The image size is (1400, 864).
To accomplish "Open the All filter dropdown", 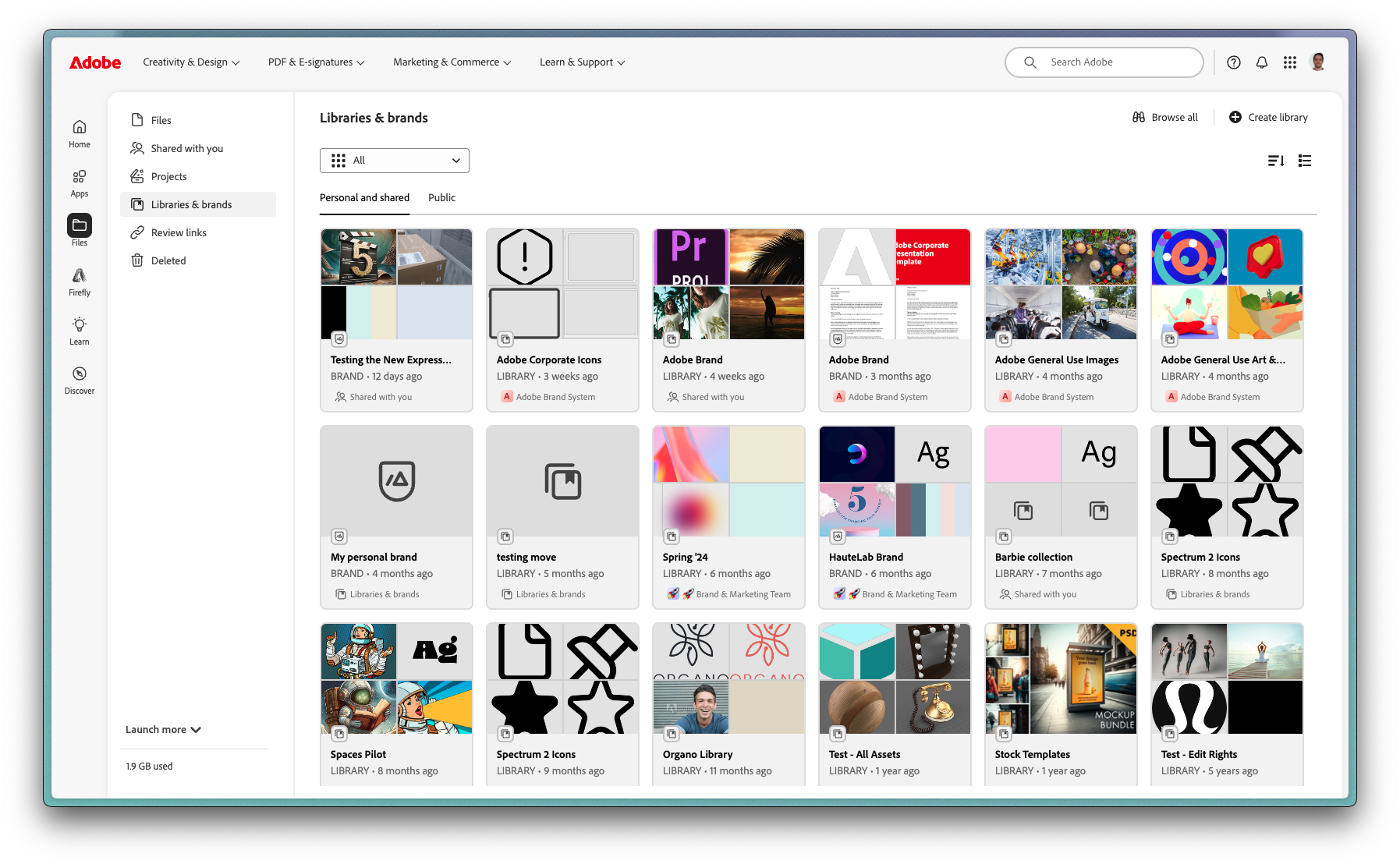I will (395, 161).
